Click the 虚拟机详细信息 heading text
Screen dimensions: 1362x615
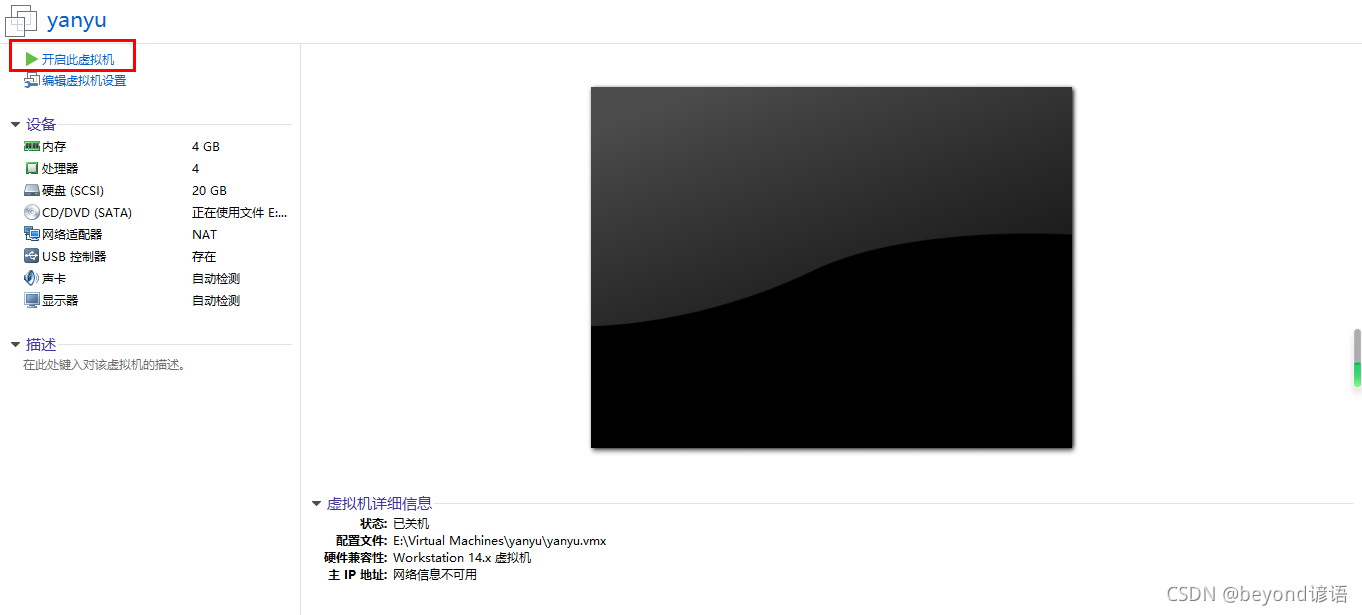(379, 503)
